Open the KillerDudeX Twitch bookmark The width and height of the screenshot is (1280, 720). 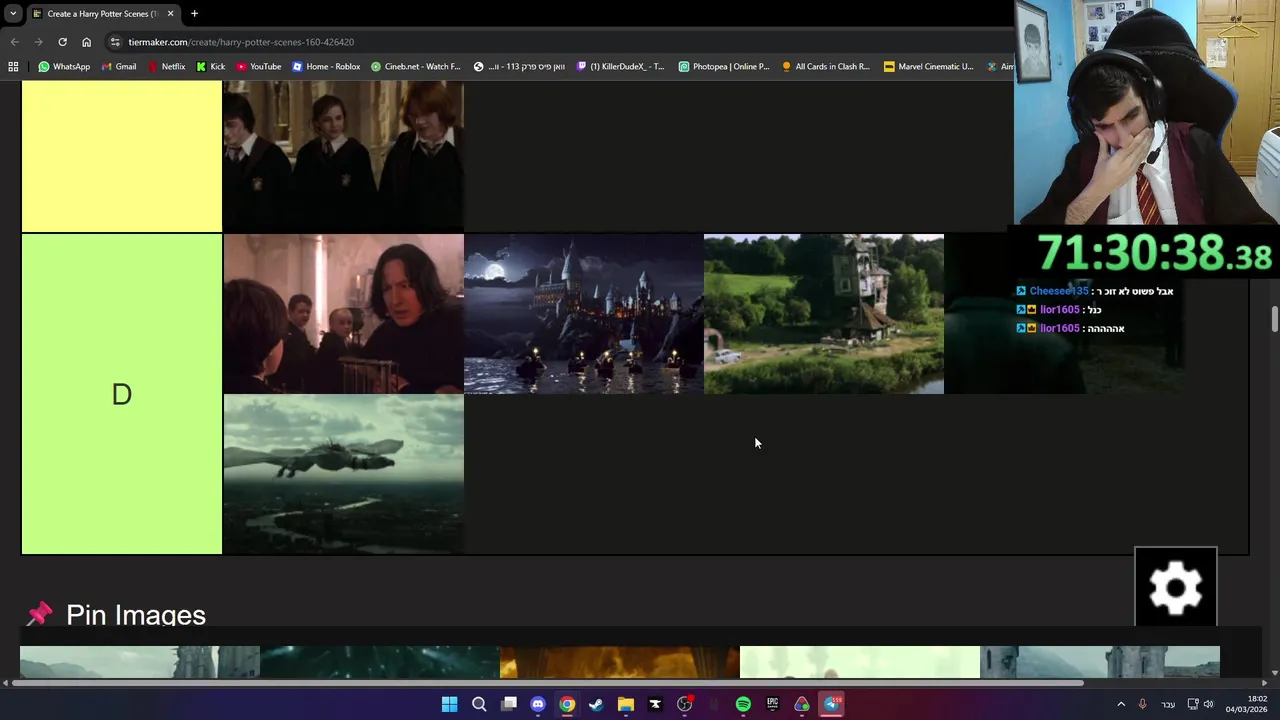pos(621,67)
